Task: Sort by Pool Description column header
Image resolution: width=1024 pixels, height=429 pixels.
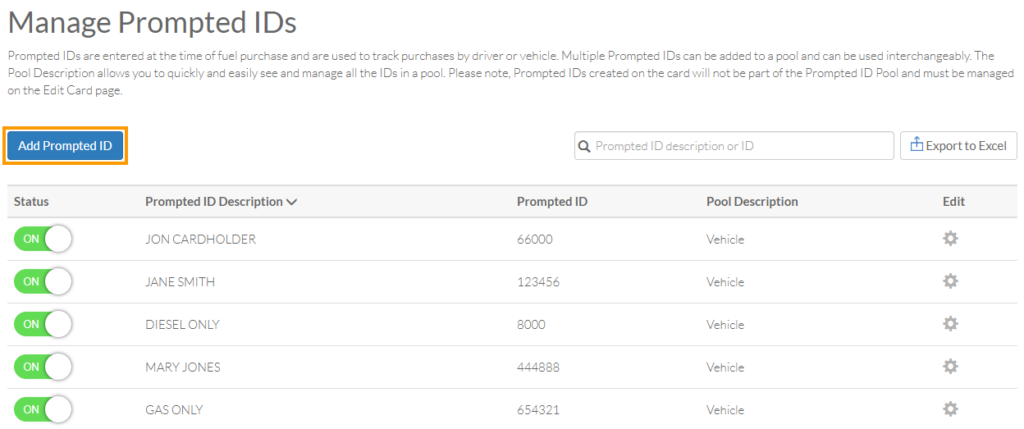Action: (x=752, y=202)
